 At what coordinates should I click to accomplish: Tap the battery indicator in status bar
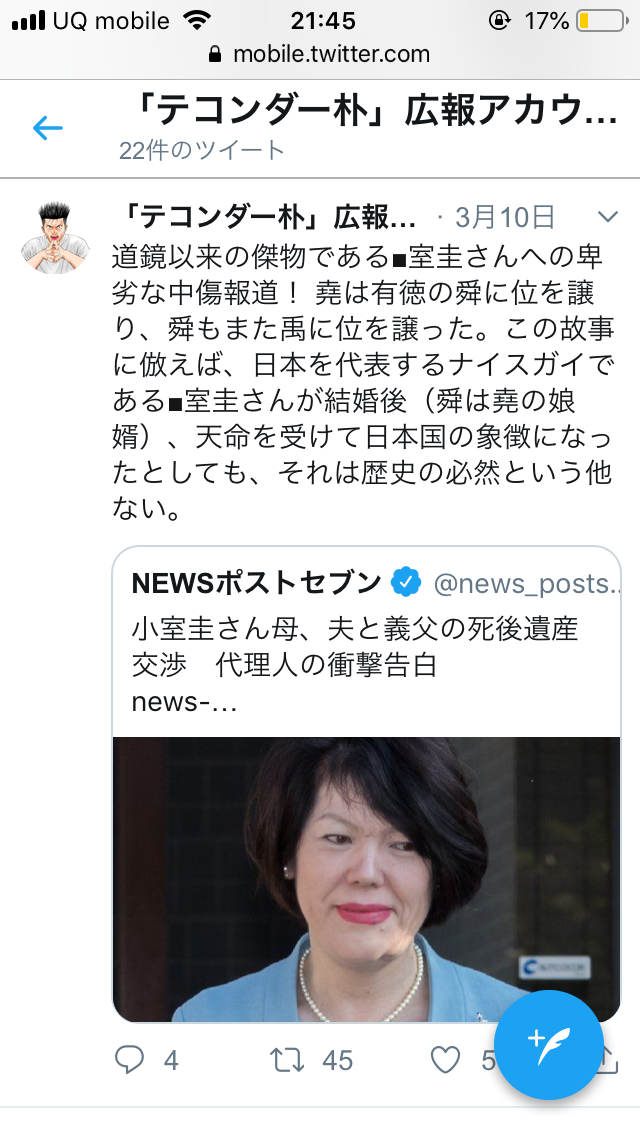click(602, 21)
